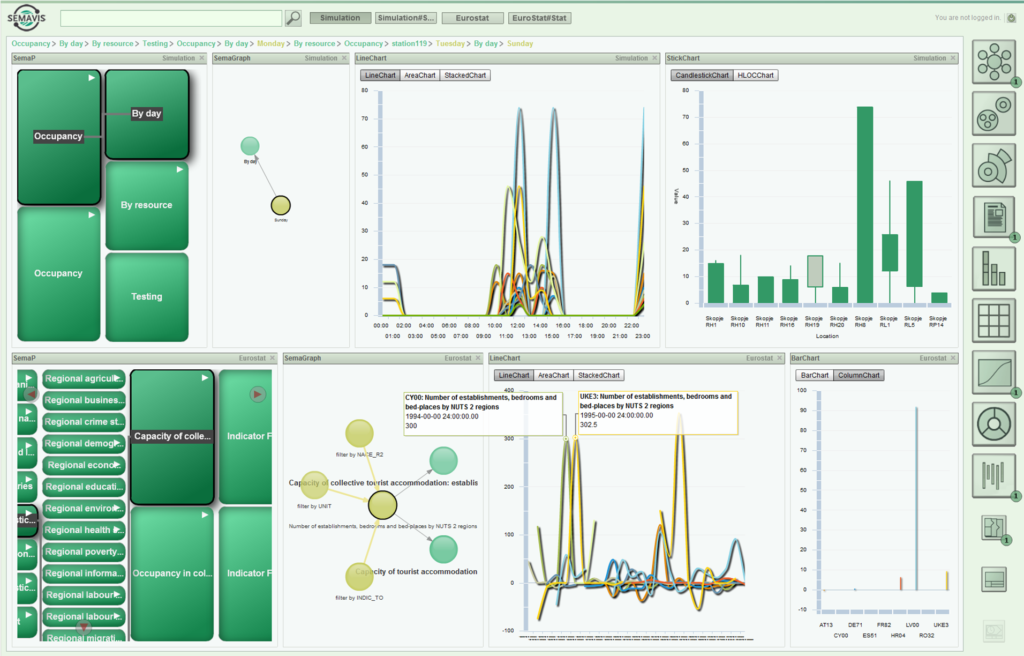The height and width of the screenshot is (656, 1024).
Task: Expand the Regional agriculture category arrow
Action: [x=118, y=378]
